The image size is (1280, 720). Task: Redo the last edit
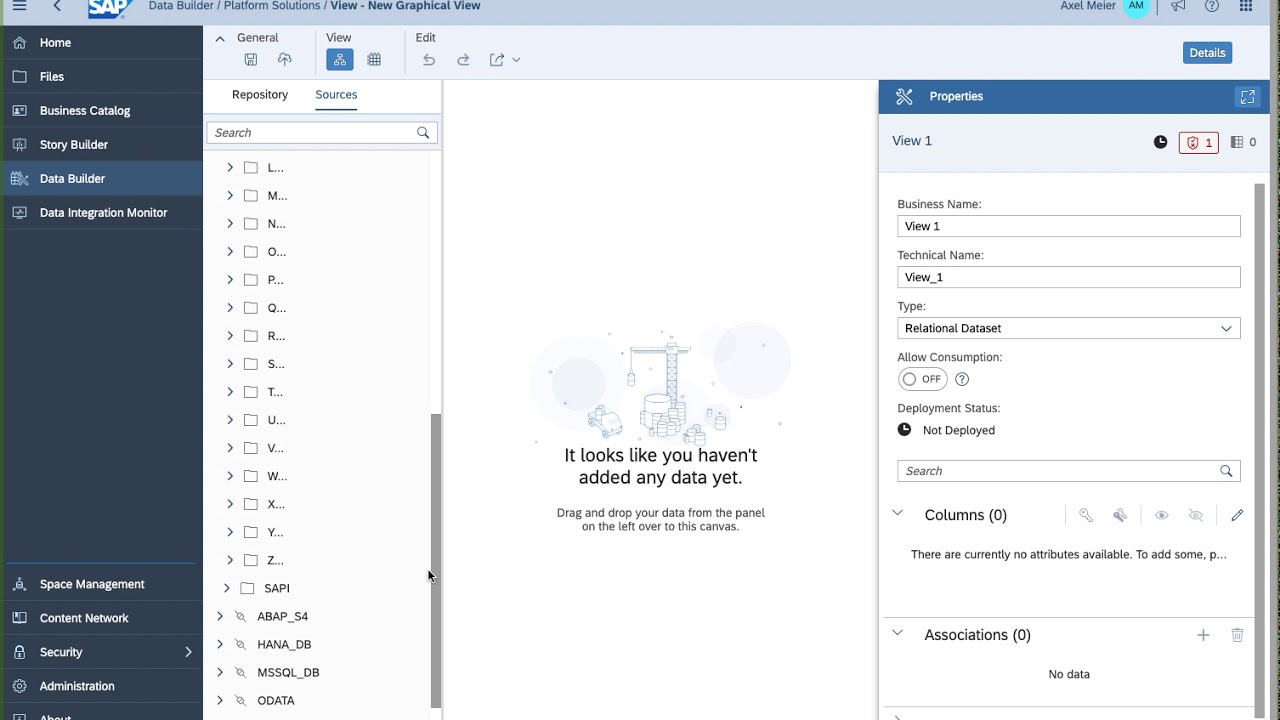point(463,60)
